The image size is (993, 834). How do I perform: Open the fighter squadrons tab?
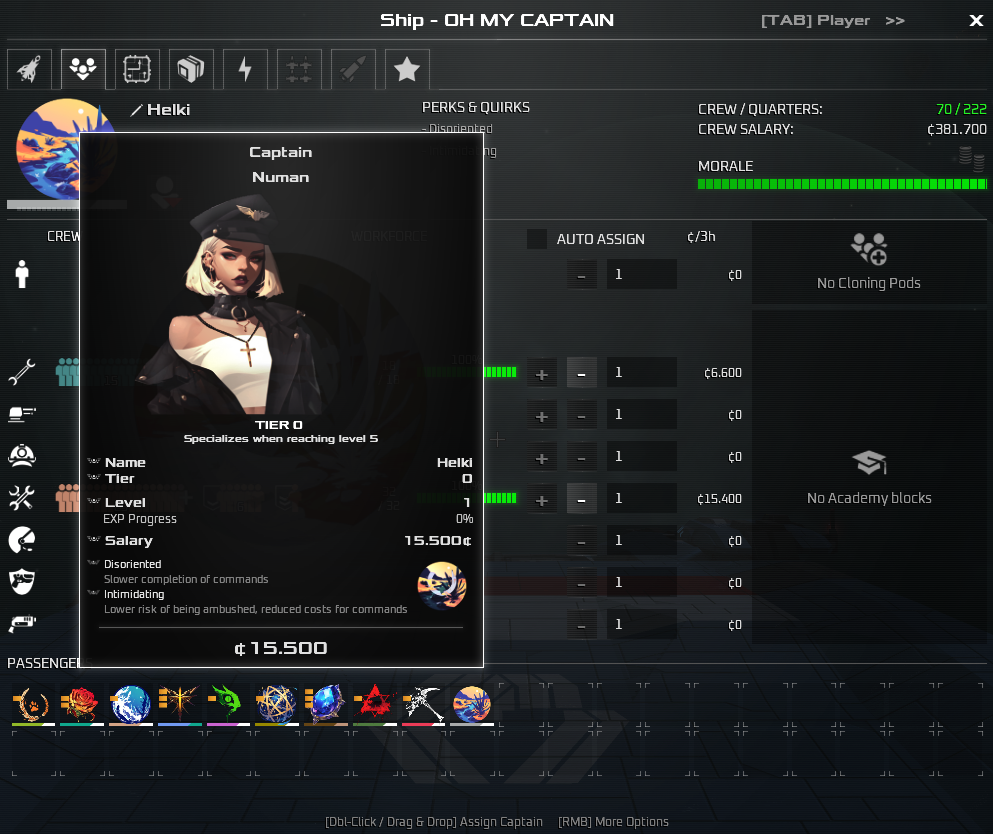point(299,69)
